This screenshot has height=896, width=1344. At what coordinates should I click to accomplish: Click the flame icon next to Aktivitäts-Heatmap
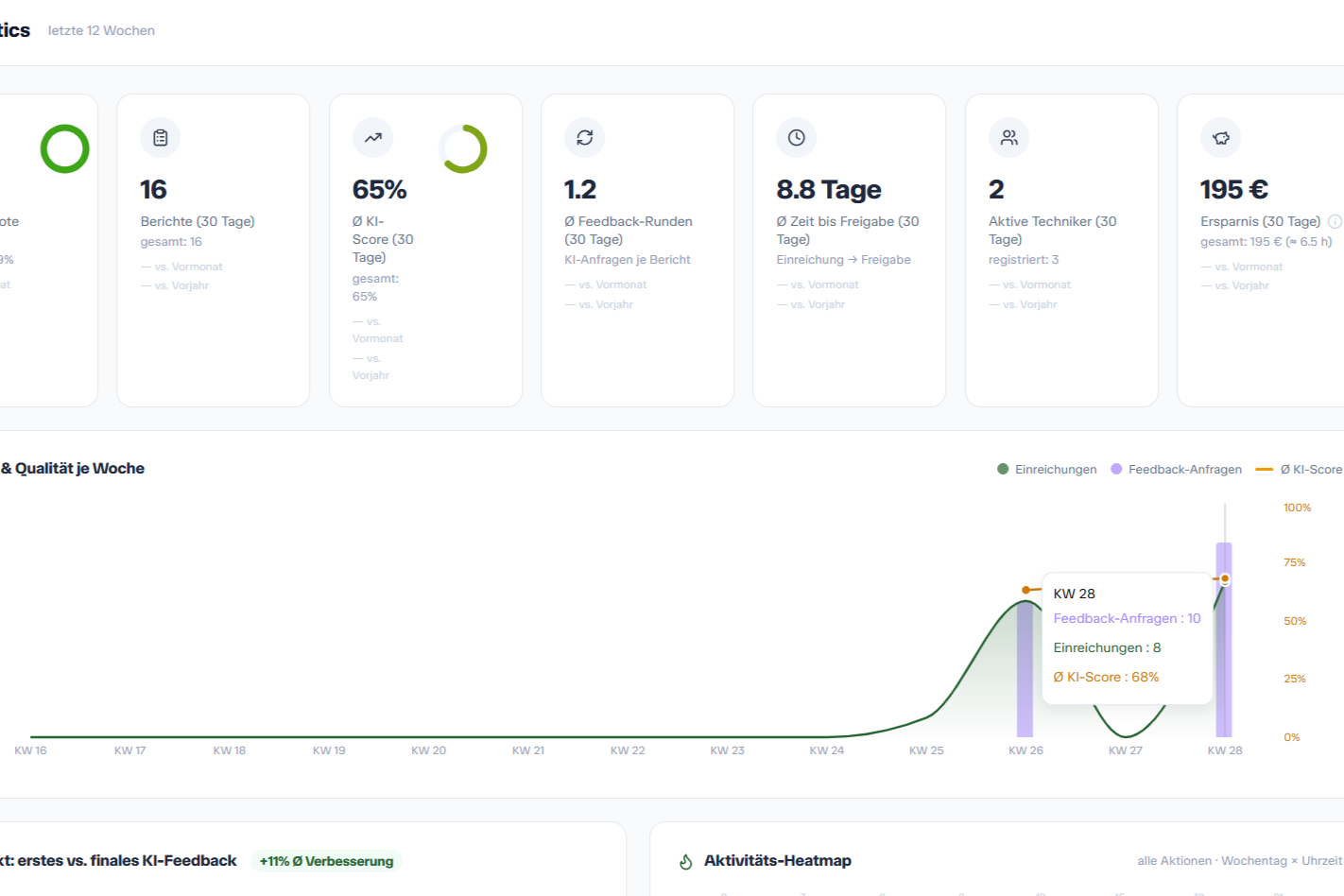click(x=686, y=861)
